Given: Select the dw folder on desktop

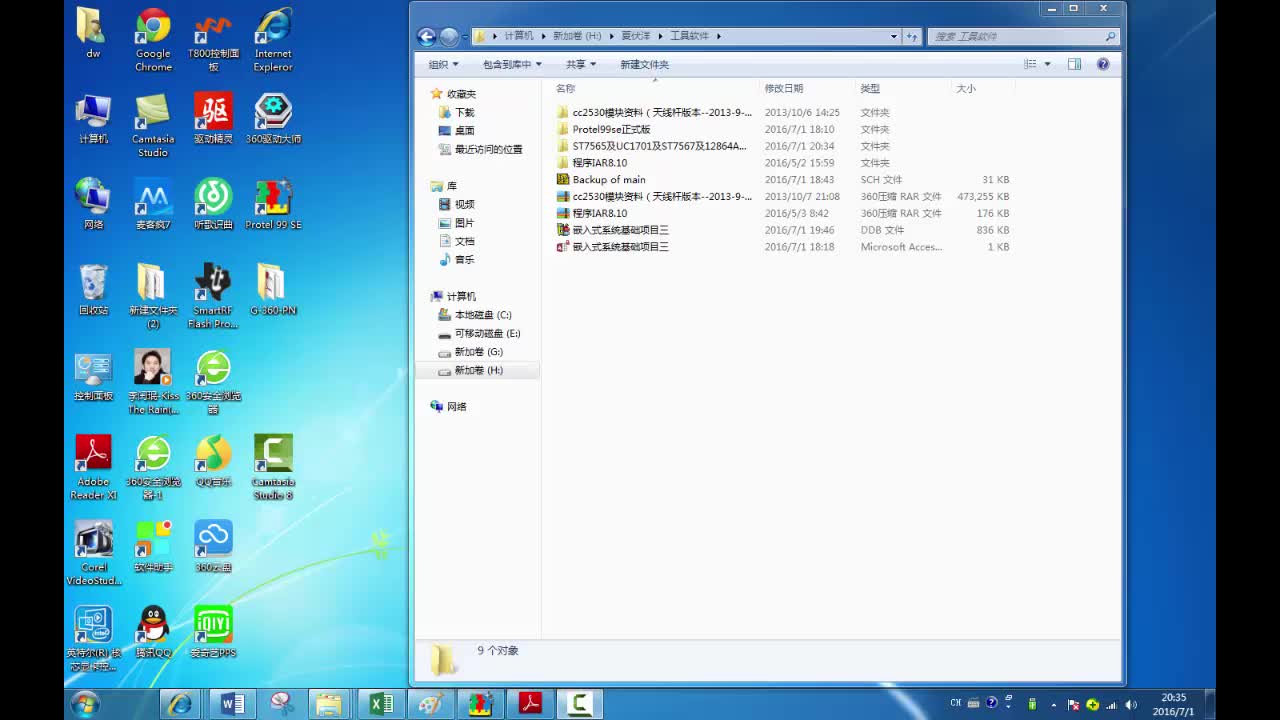Looking at the screenshot, I should point(93,33).
